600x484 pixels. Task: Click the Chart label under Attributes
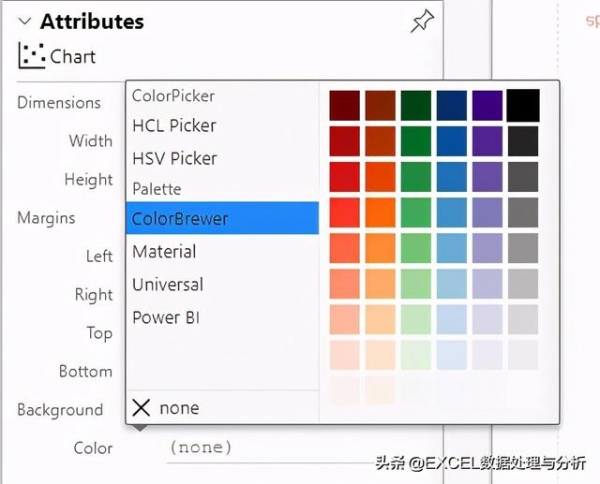(73, 56)
